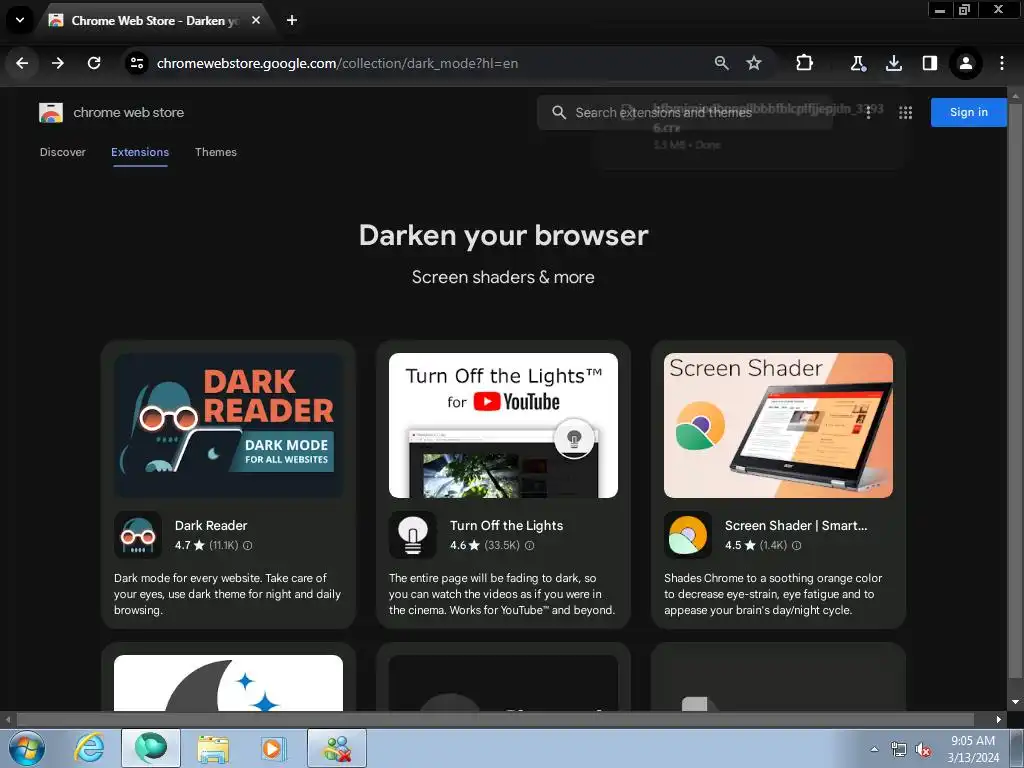This screenshot has height=768, width=1024.
Task: Switch to the Discover tab
Action: 63,152
